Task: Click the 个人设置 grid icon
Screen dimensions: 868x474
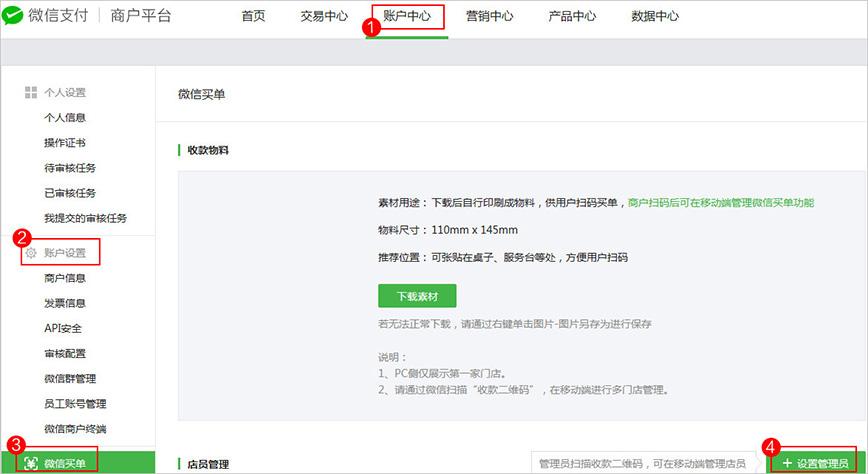Action: coord(31,93)
